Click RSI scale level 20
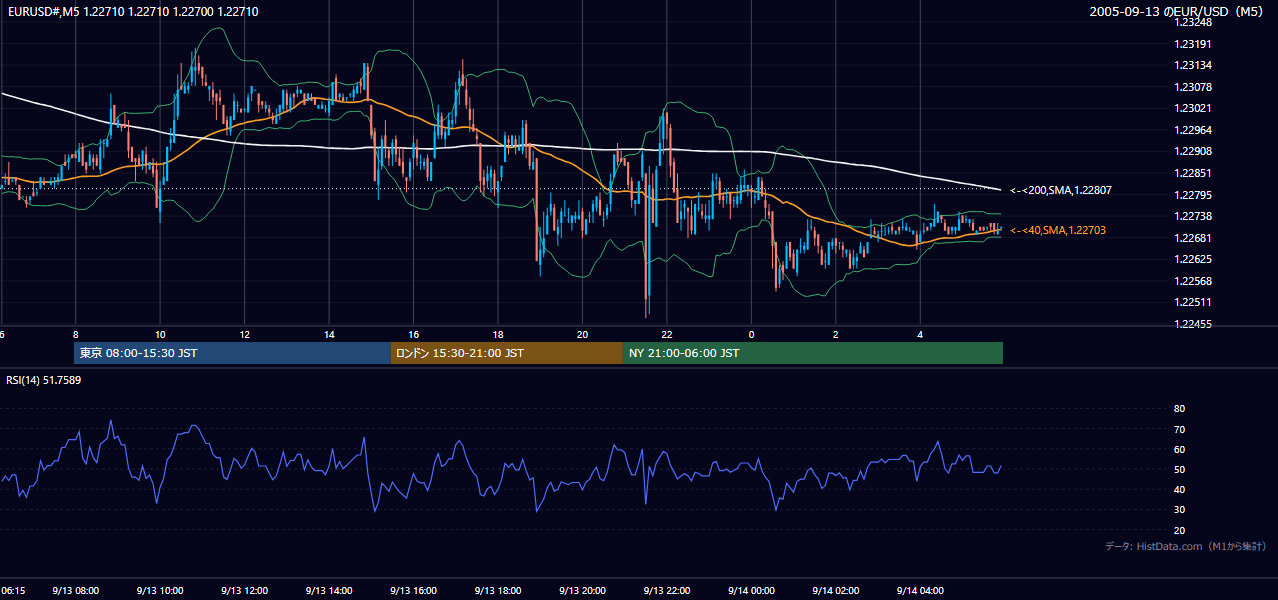The height and width of the screenshot is (600, 1278). (1179, 530)
